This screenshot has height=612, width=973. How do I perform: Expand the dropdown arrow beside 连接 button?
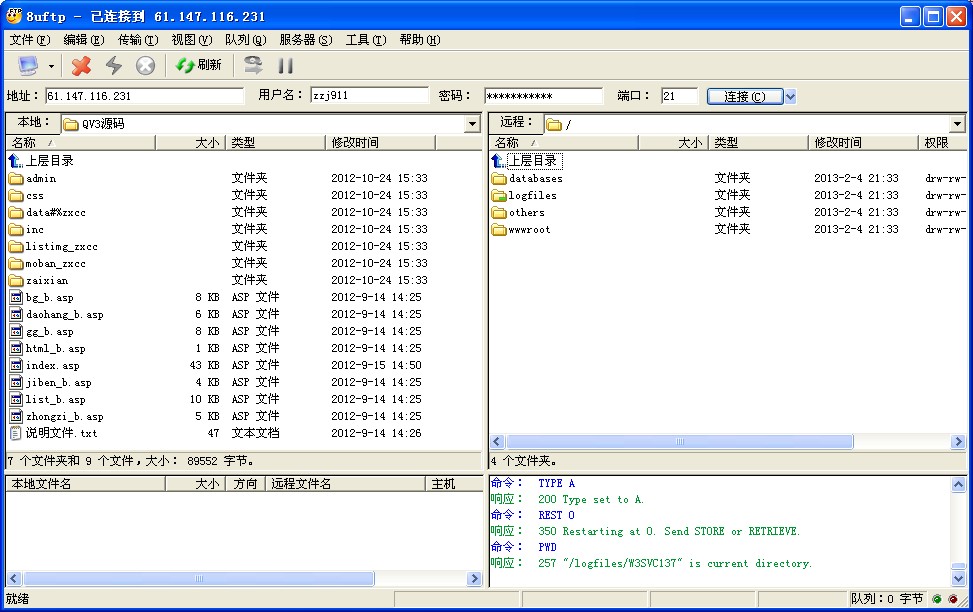pyautogui.click(x=790, y=96)
